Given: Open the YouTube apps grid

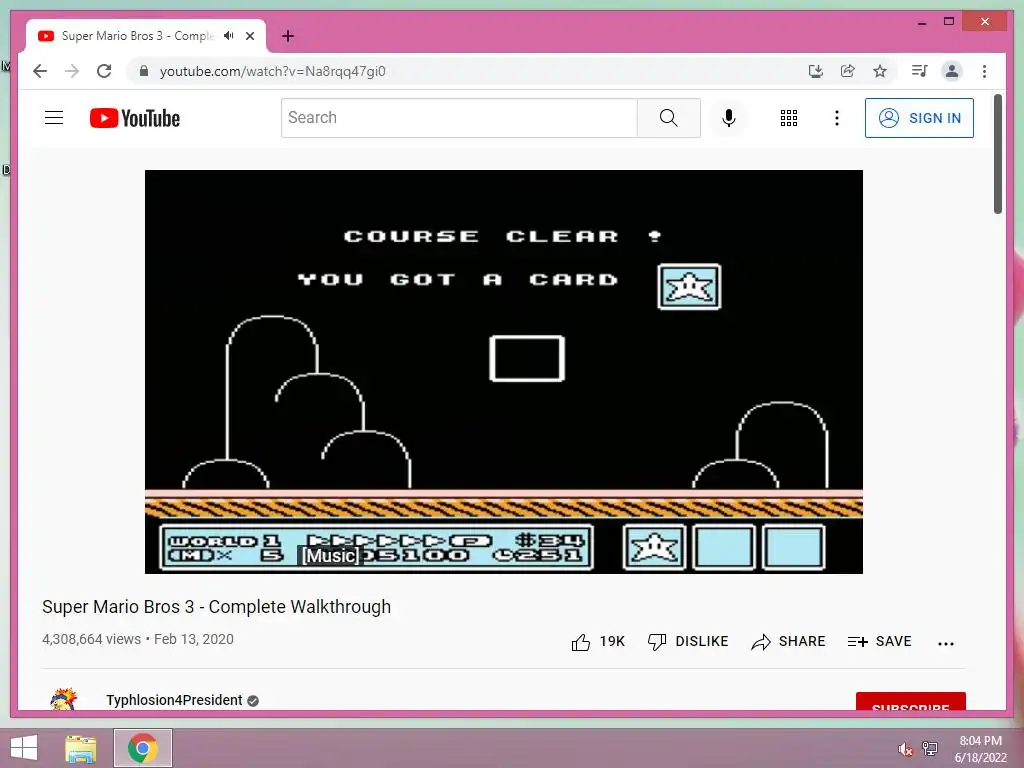Looking at the screenshot, I should (x=789, y=118).
